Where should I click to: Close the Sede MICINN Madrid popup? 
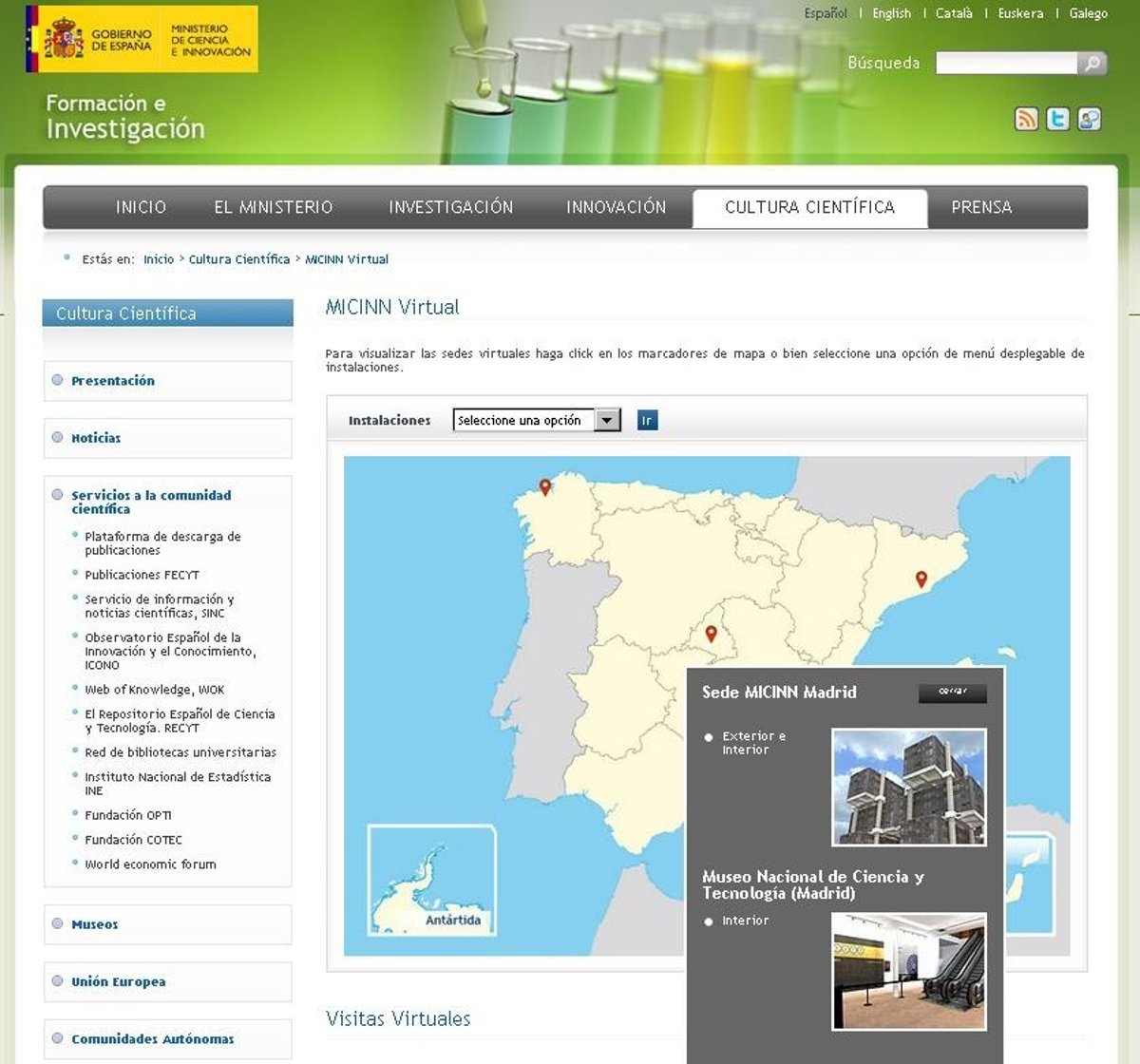click(952, 693)
